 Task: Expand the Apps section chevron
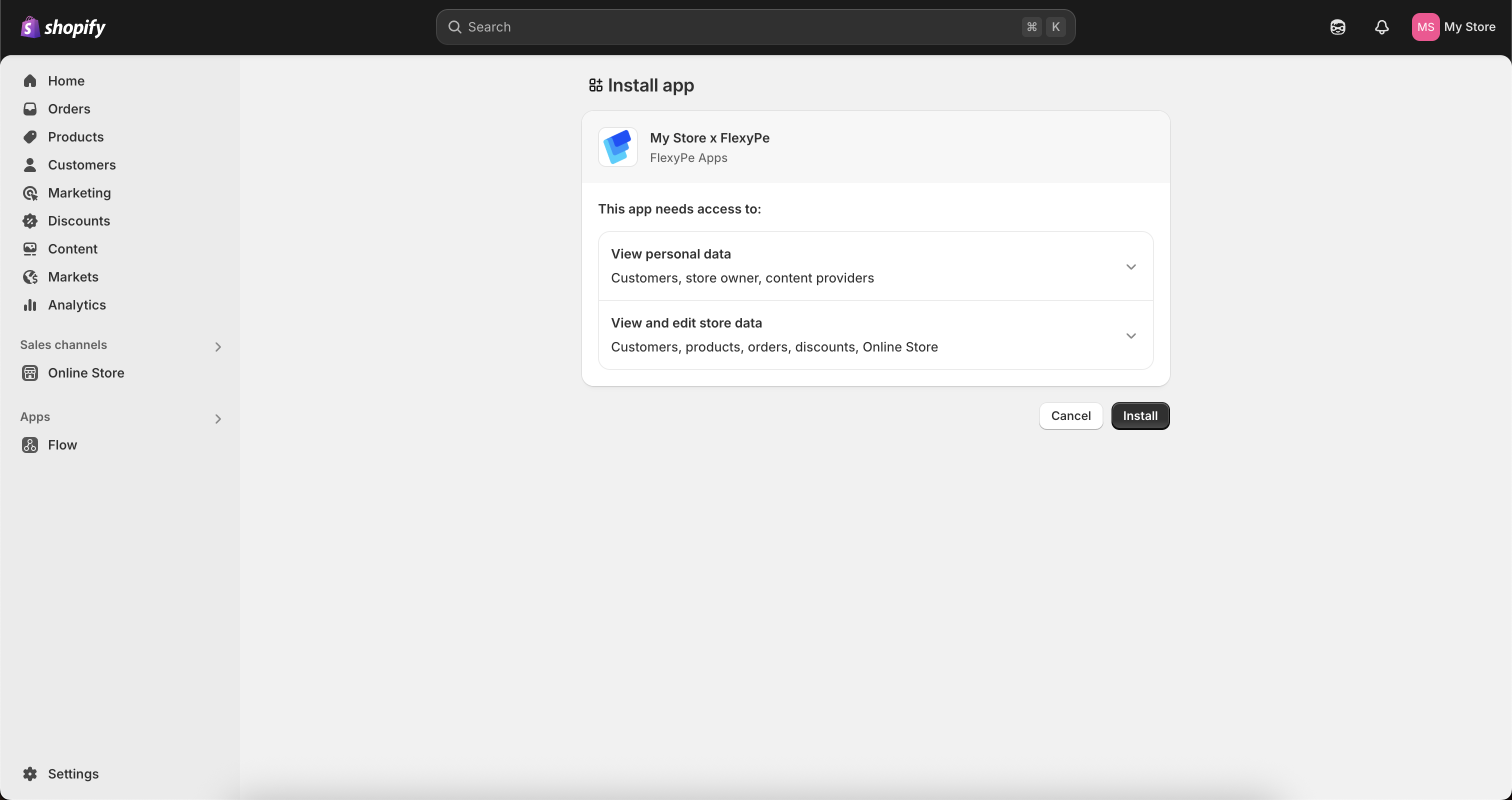218,418
